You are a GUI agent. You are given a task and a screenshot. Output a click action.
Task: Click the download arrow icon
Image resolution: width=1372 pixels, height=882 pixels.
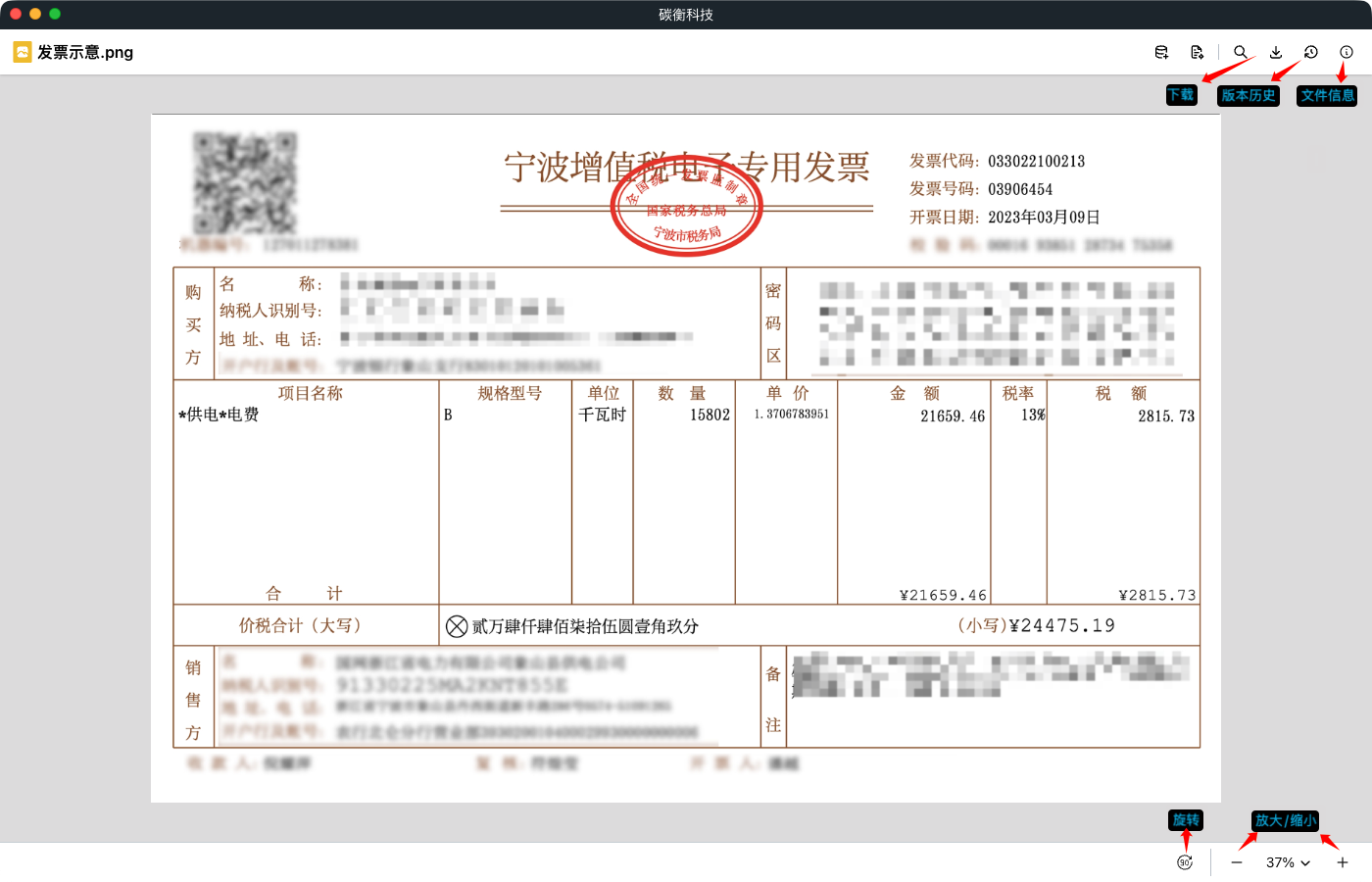tap(1276, 52)
